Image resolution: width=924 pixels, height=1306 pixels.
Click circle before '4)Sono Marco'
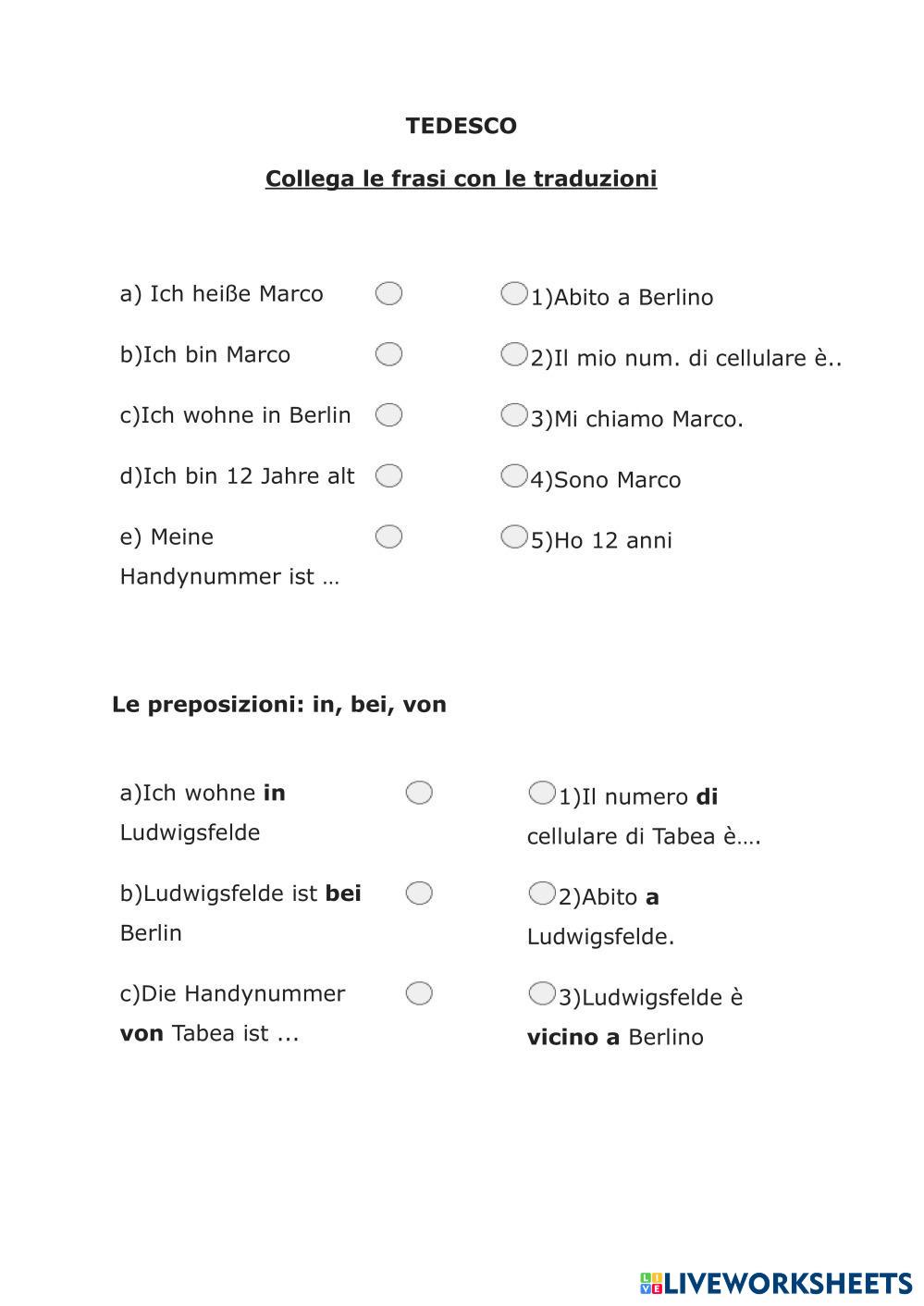click(x=513, y=475)
